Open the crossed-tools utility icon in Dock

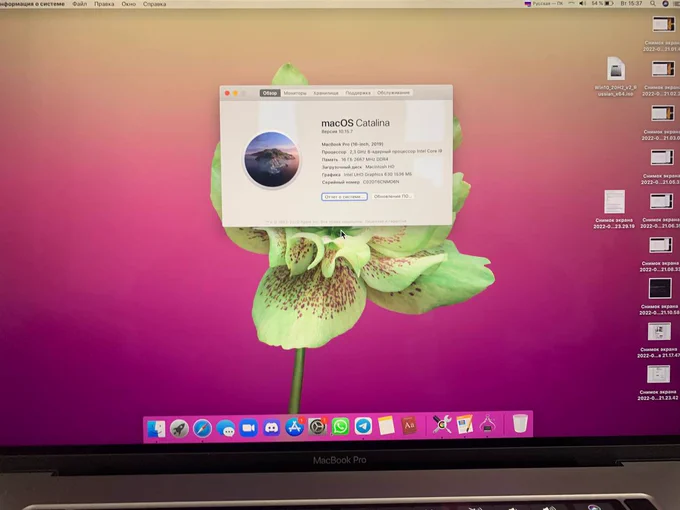(x=442, y=425)
